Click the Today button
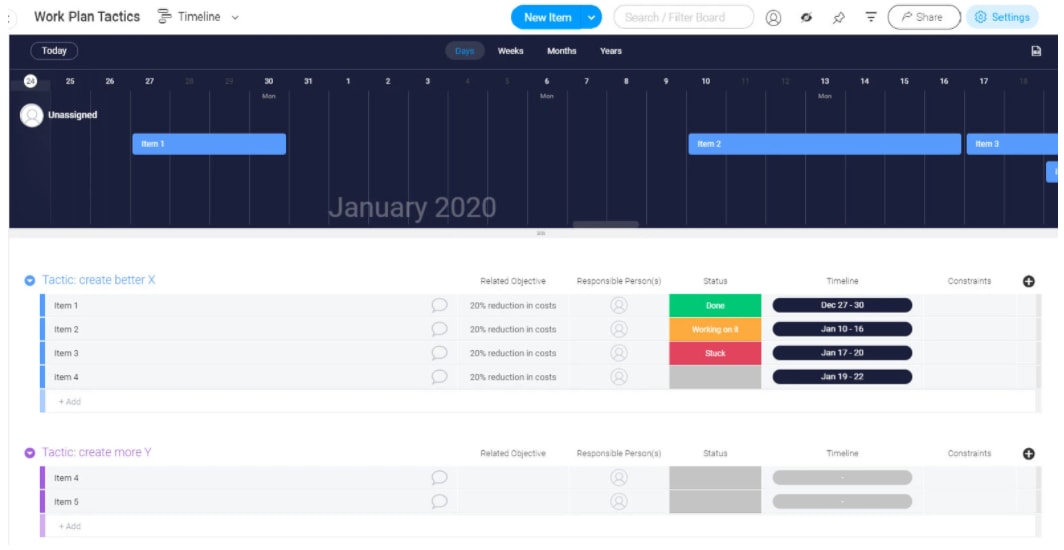This screenshot has height=550, width=1064. click(54, 51)
